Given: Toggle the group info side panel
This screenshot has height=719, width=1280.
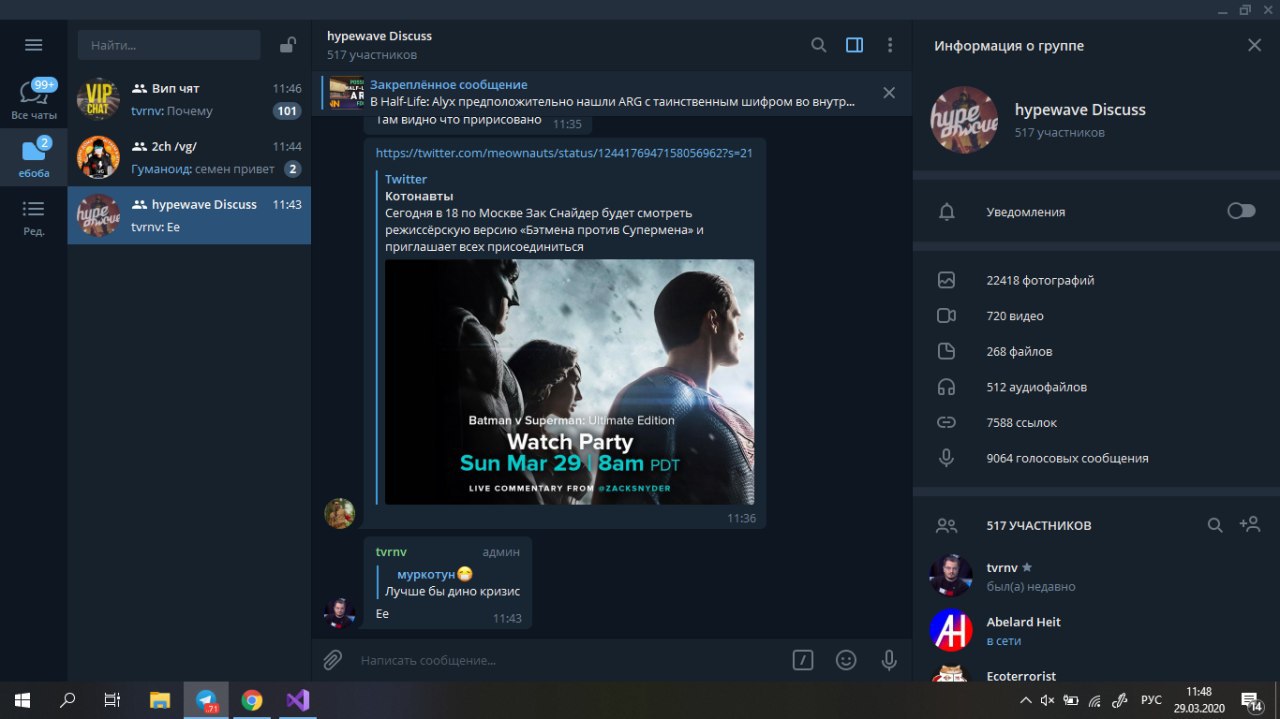Looking at the screenshot, I should [x=854, y=45].
